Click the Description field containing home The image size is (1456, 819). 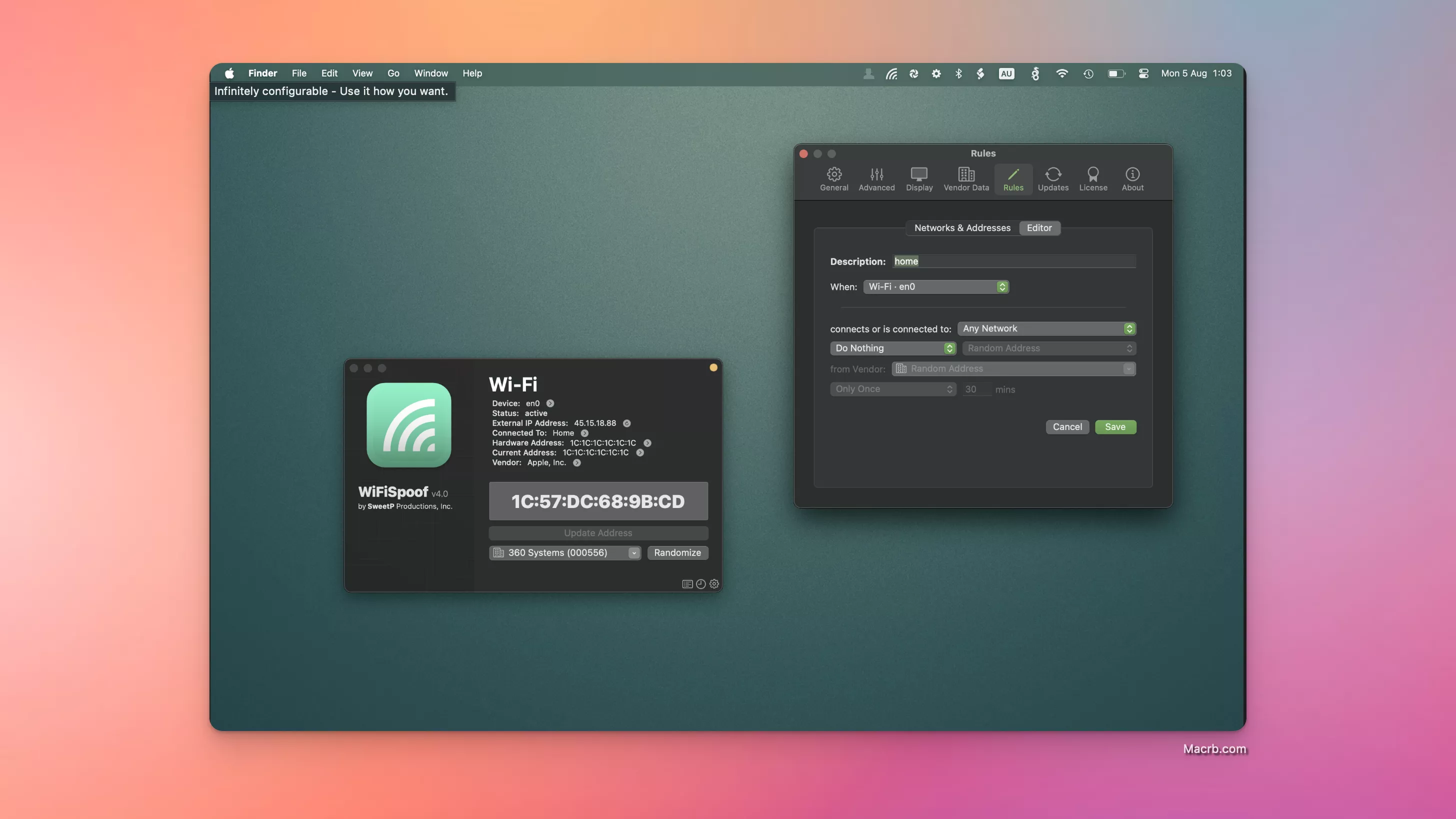coord(1014,261)
